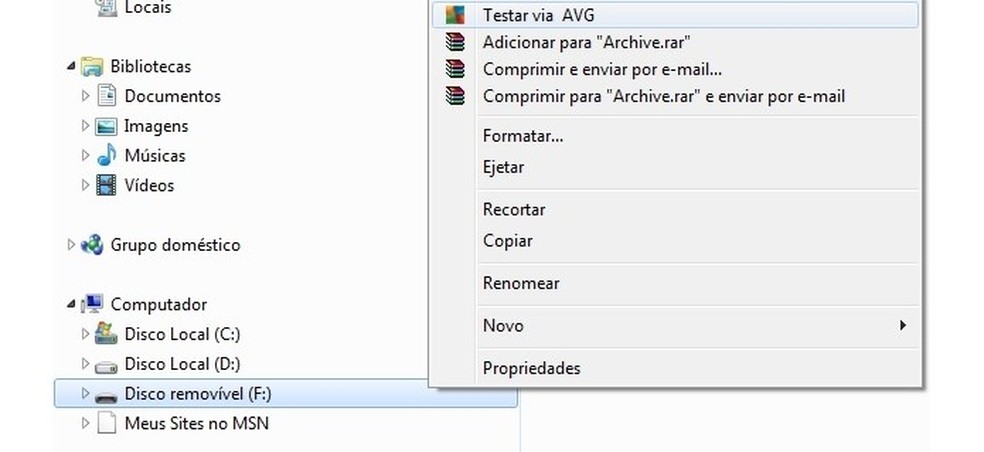This screenshot has height=452, width=984.
Task: Open Meus Sites no MSN item
Action: coord(196,423)
